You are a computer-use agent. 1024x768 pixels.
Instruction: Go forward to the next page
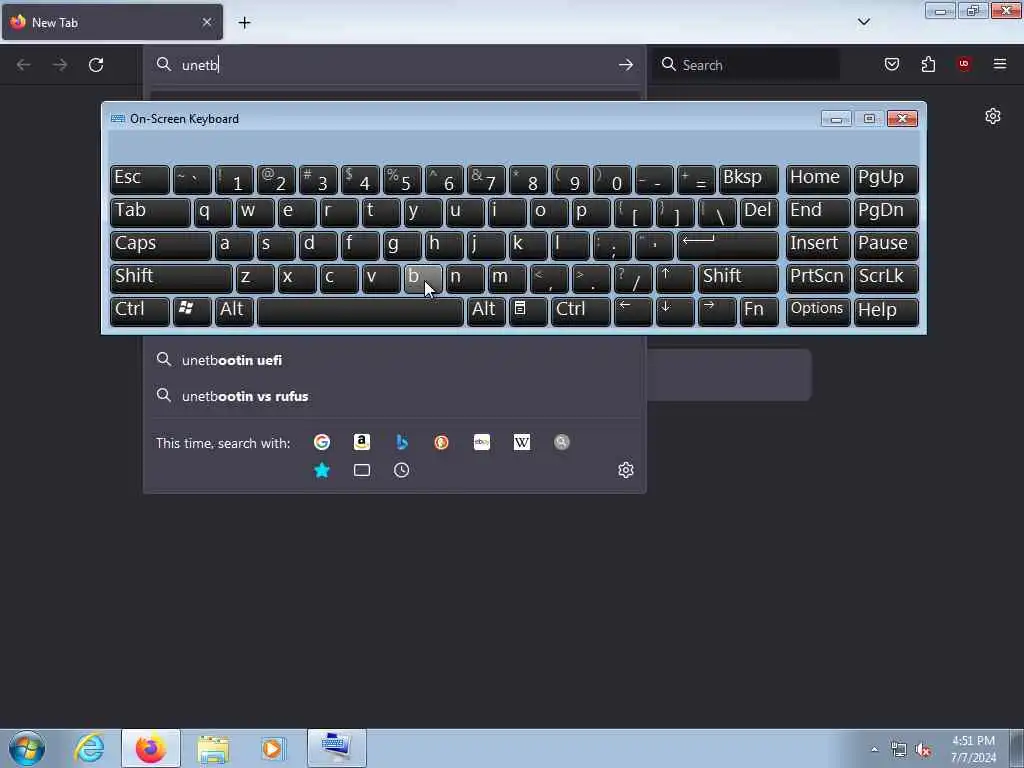pos(60,65)
